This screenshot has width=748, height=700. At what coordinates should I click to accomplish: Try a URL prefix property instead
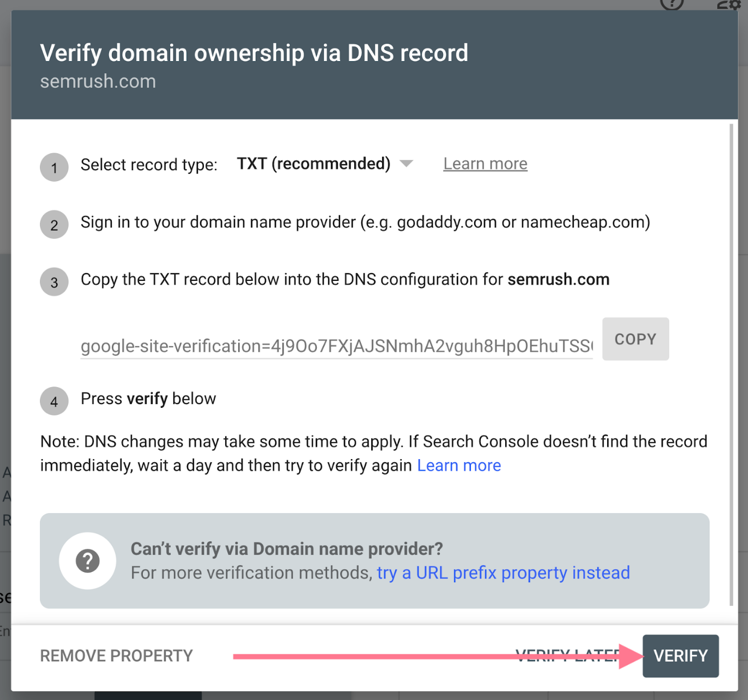[x=503, y=573]
